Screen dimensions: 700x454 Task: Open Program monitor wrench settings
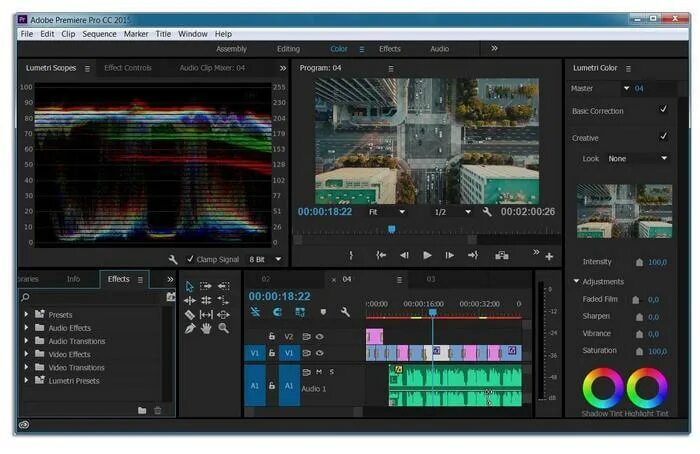click(x=487, y=212)
